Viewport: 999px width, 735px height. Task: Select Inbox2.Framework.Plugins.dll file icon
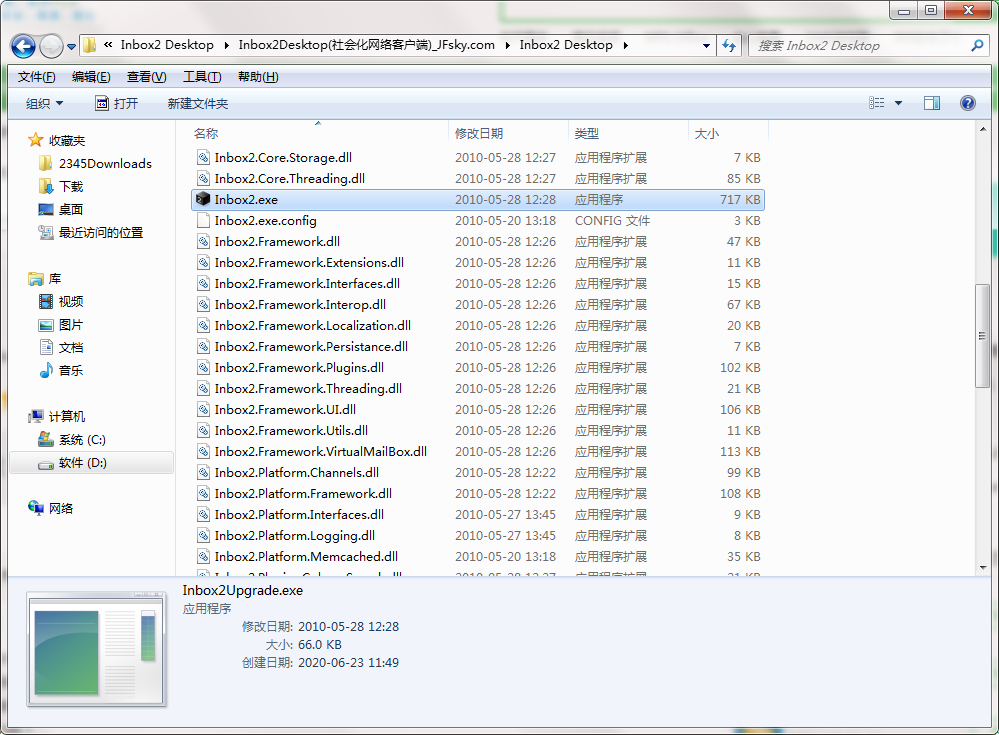click(x=203, y=368)
